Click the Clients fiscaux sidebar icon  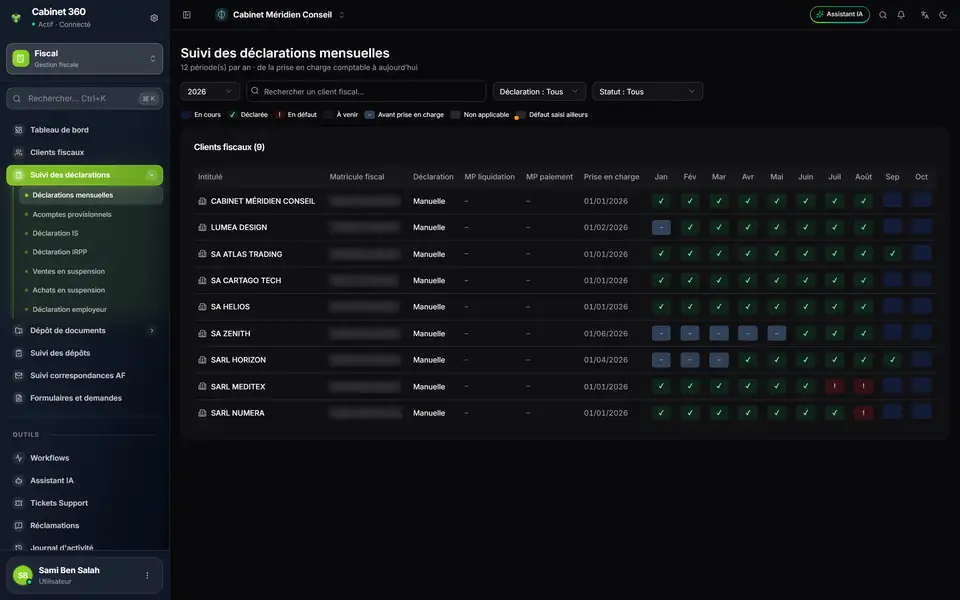[18, 152]
